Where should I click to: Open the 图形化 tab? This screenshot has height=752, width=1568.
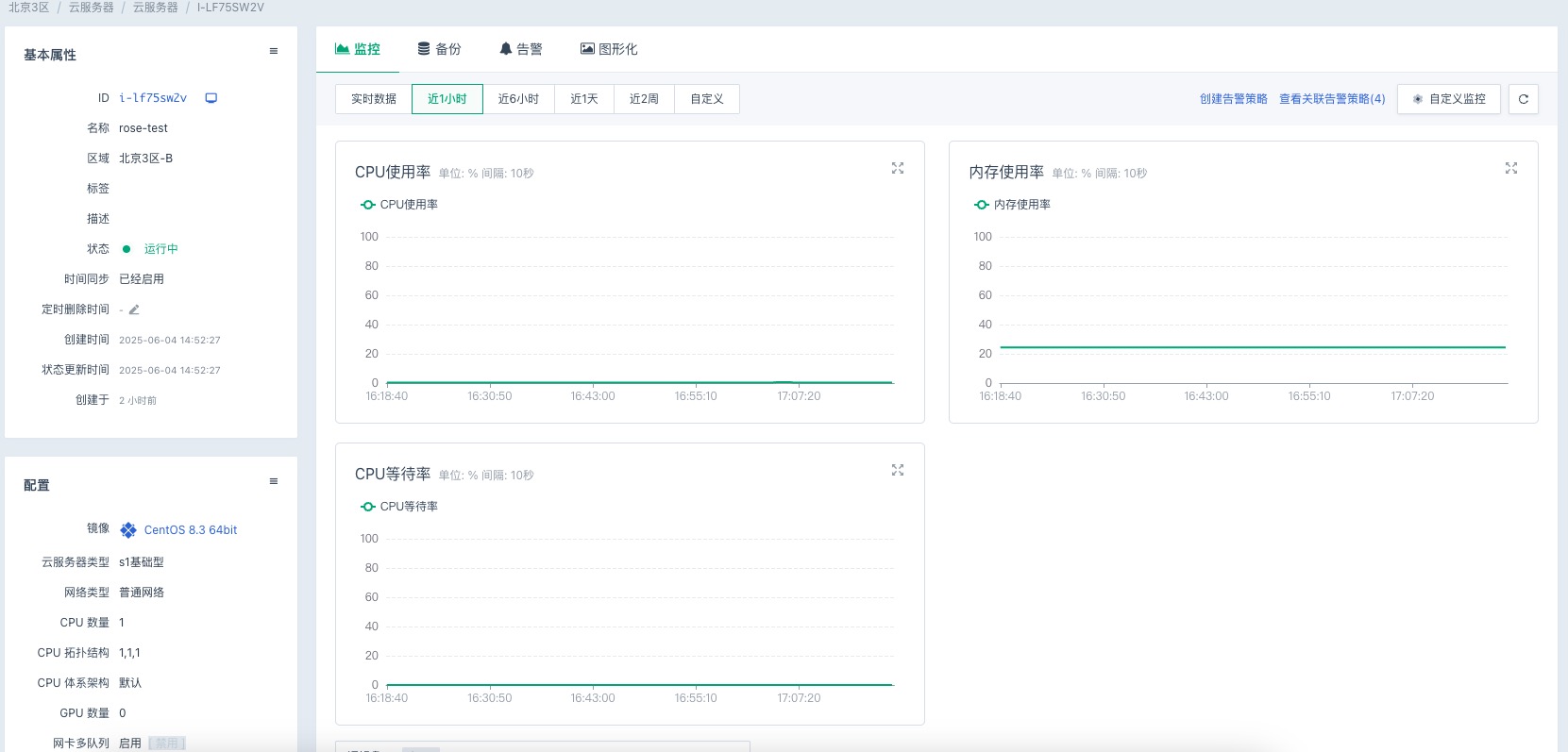[x=609, y=49]
